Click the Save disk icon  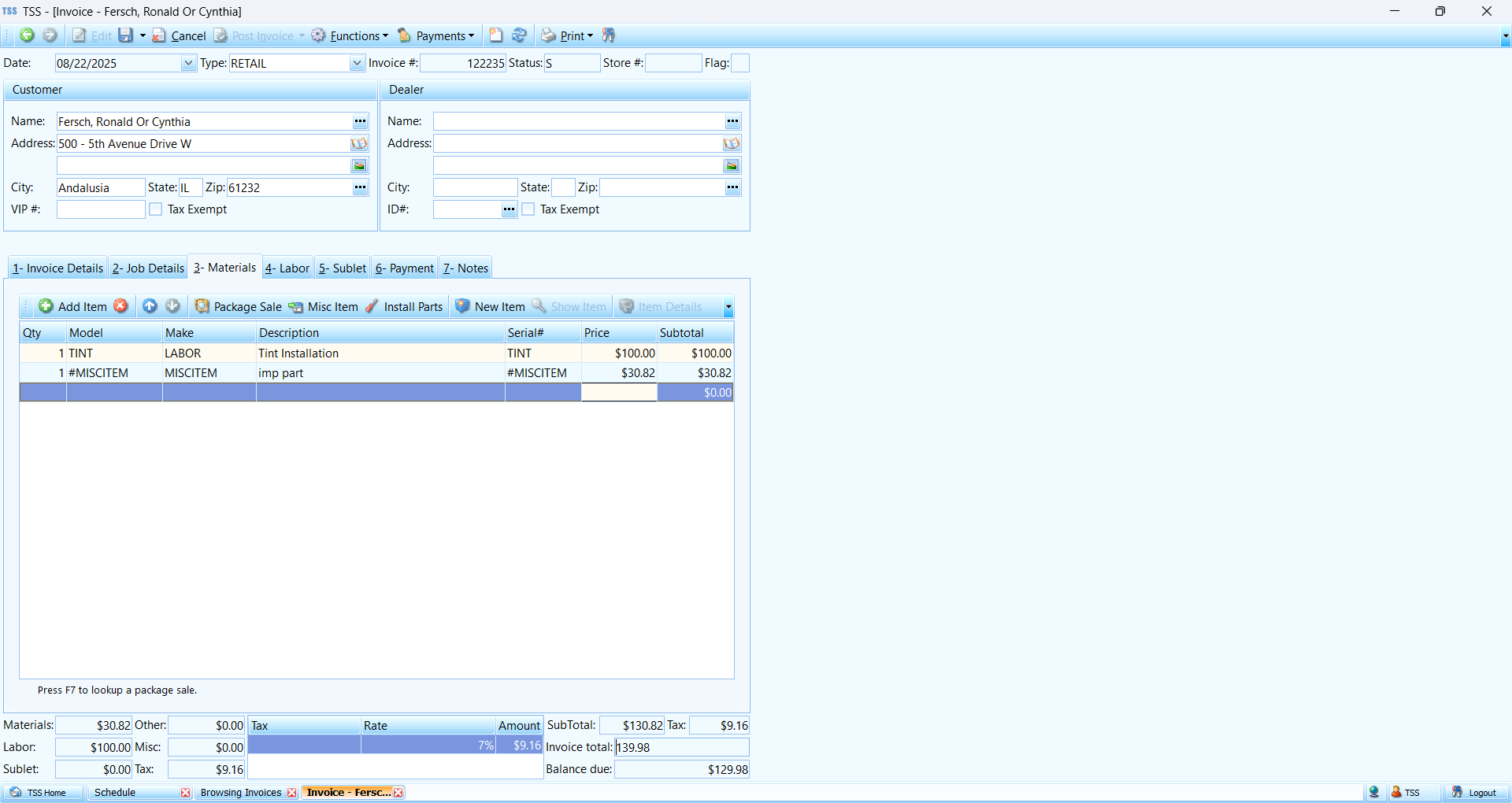point(125,35)
